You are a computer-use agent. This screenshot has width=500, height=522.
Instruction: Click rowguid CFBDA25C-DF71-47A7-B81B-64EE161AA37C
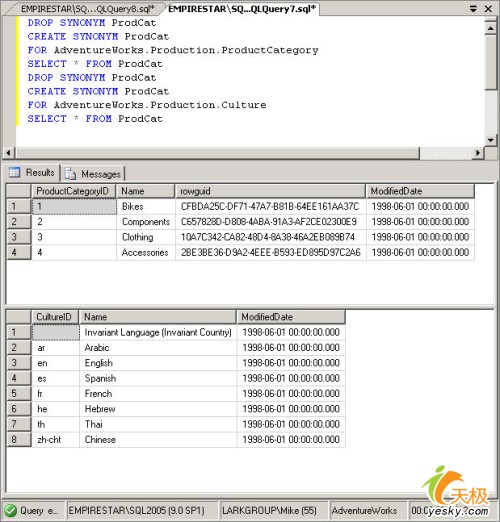click(x=270, y=207)
